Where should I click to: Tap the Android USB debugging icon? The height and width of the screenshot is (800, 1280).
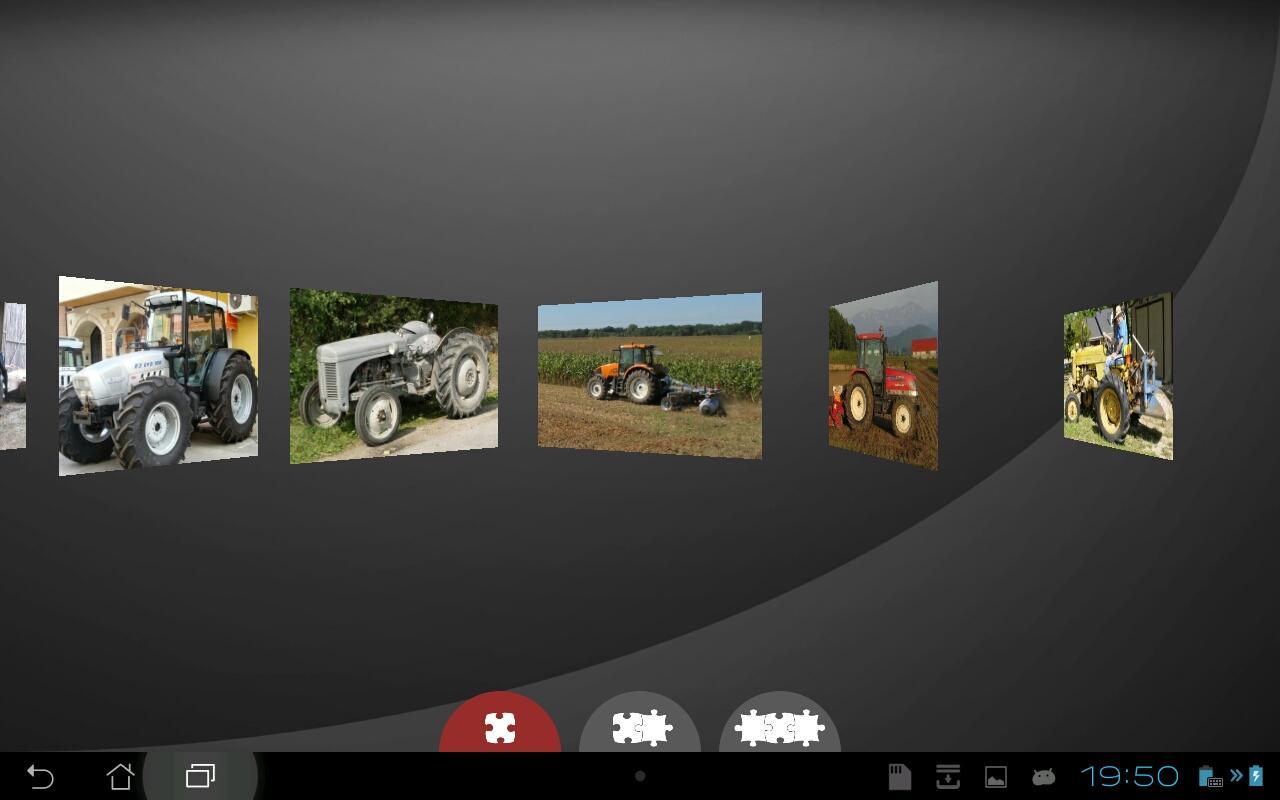[x=1043, y=775]
